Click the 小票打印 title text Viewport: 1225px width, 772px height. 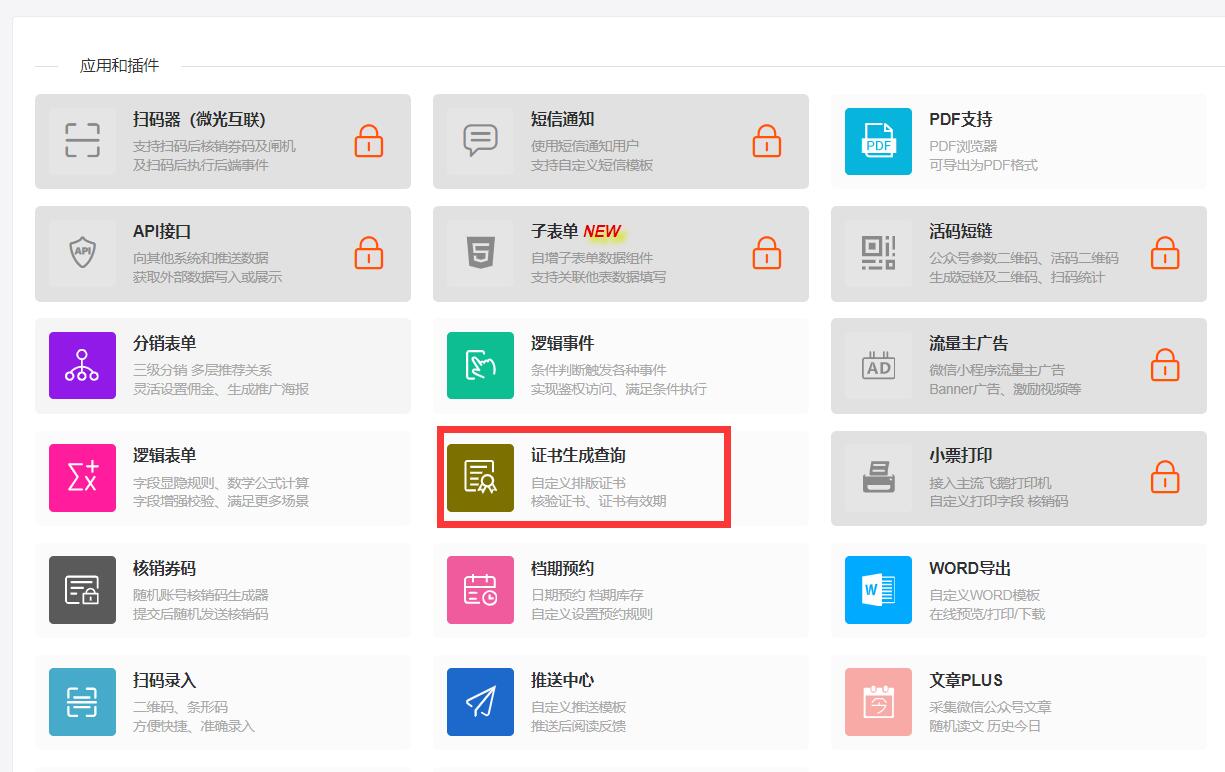(961, 455)
